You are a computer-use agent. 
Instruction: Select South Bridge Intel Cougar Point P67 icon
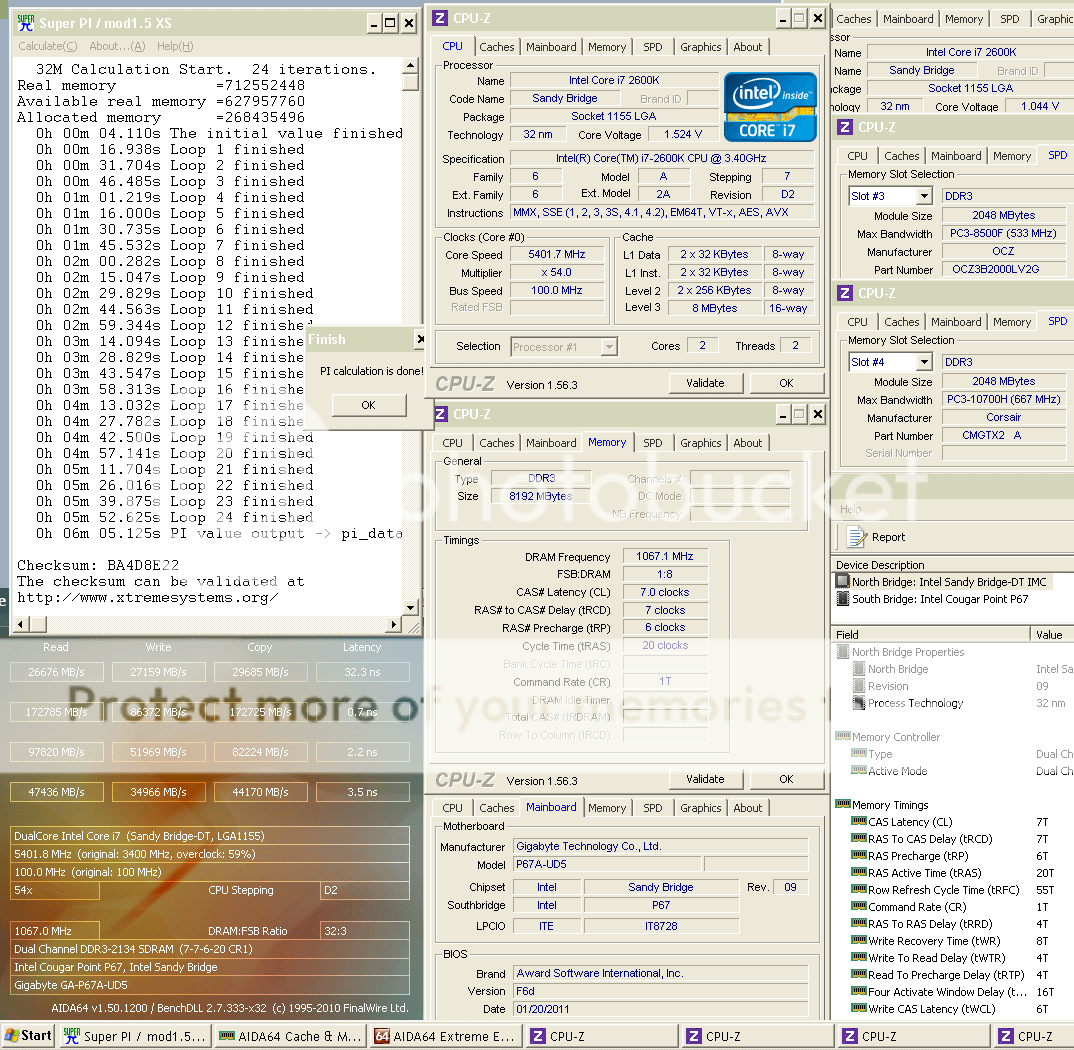click(843, 599)
